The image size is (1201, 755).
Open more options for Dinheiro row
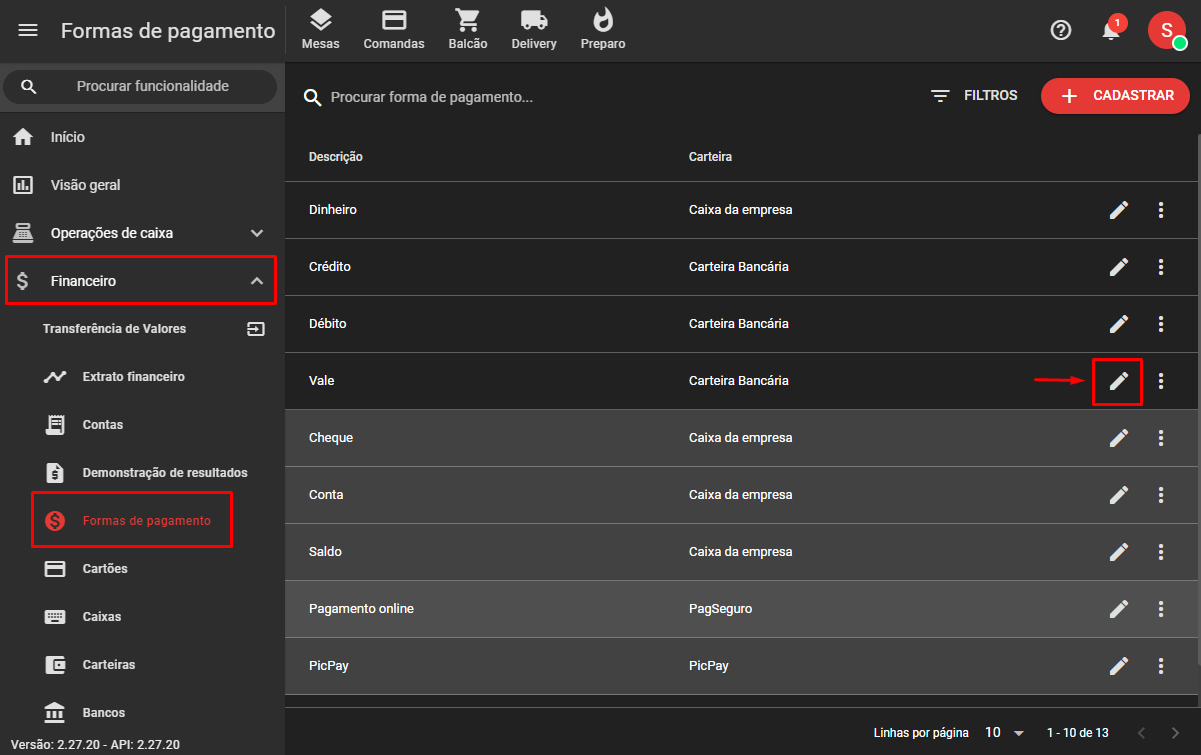[1161, 210]
